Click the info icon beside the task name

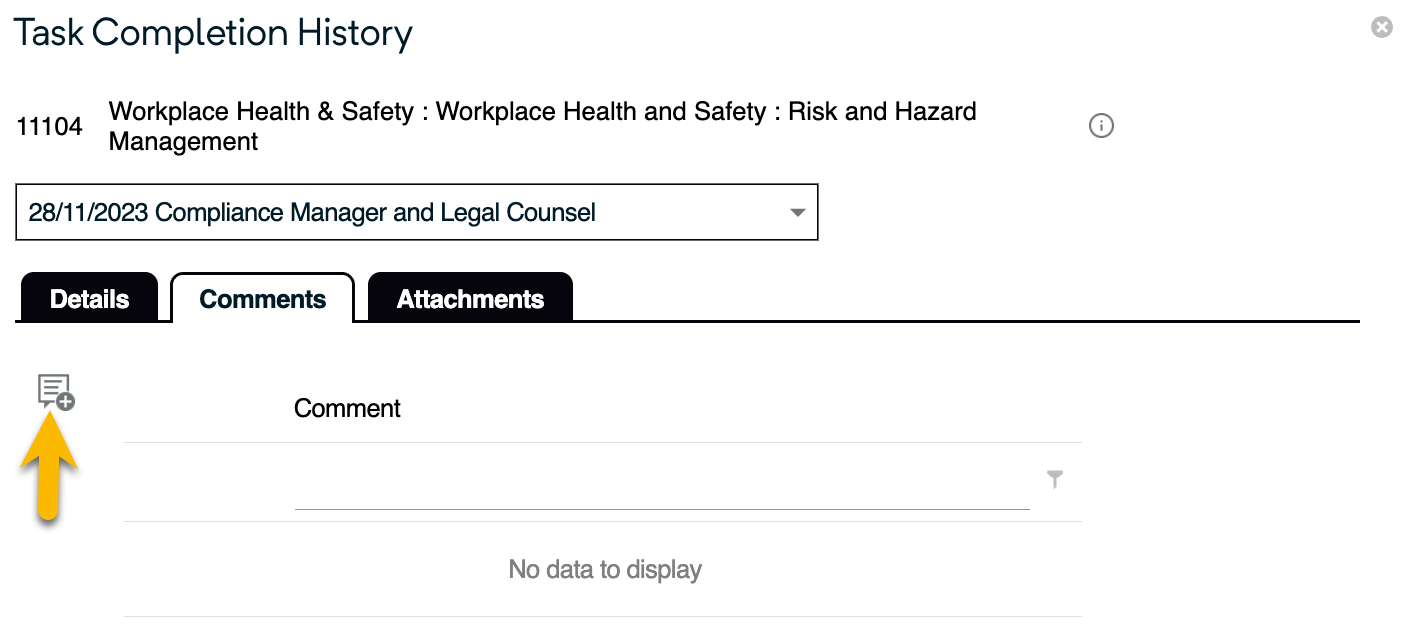pos(1101,126)
